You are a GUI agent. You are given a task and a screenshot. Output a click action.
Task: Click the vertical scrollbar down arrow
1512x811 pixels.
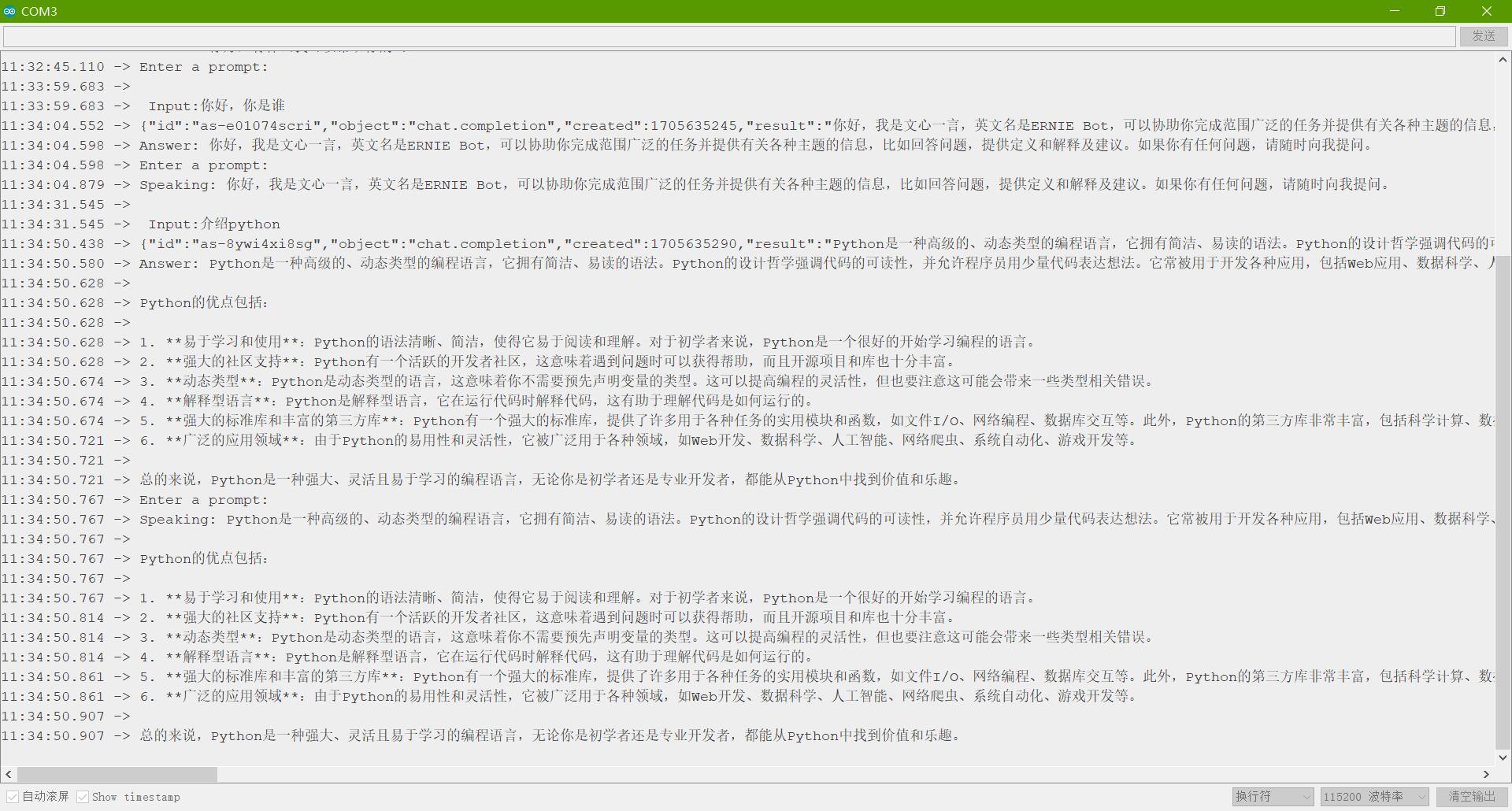click(1503, 757)
